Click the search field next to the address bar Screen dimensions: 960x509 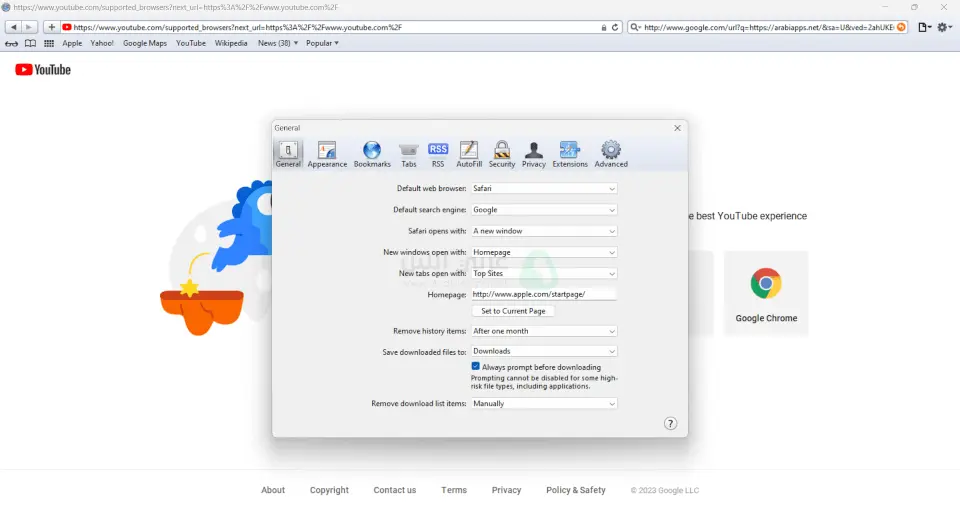pyautogui.click(x=768, y=28)
